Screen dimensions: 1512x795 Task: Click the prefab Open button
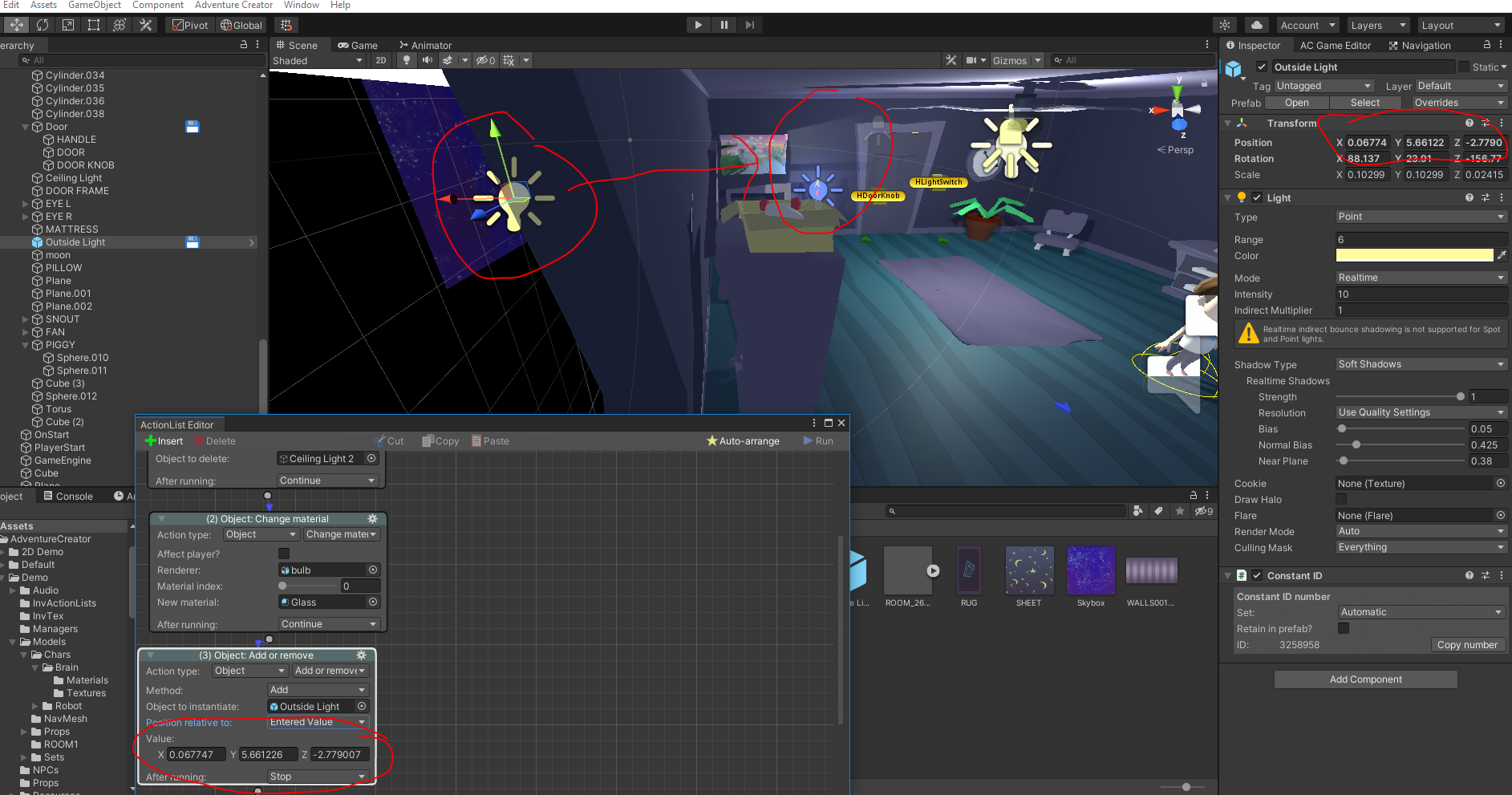tap(1296, 103)
